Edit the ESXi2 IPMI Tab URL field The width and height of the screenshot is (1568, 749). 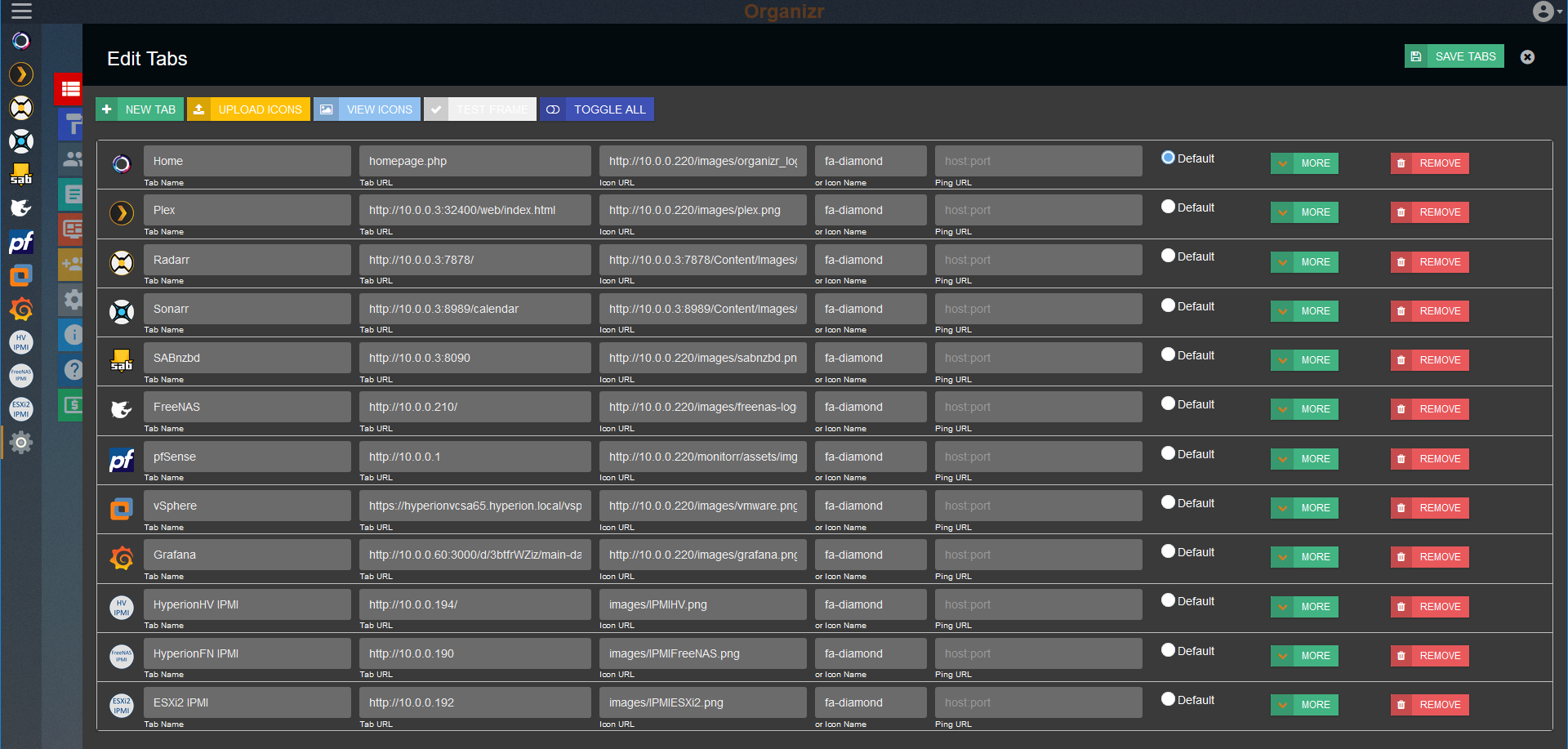point(475,702)
